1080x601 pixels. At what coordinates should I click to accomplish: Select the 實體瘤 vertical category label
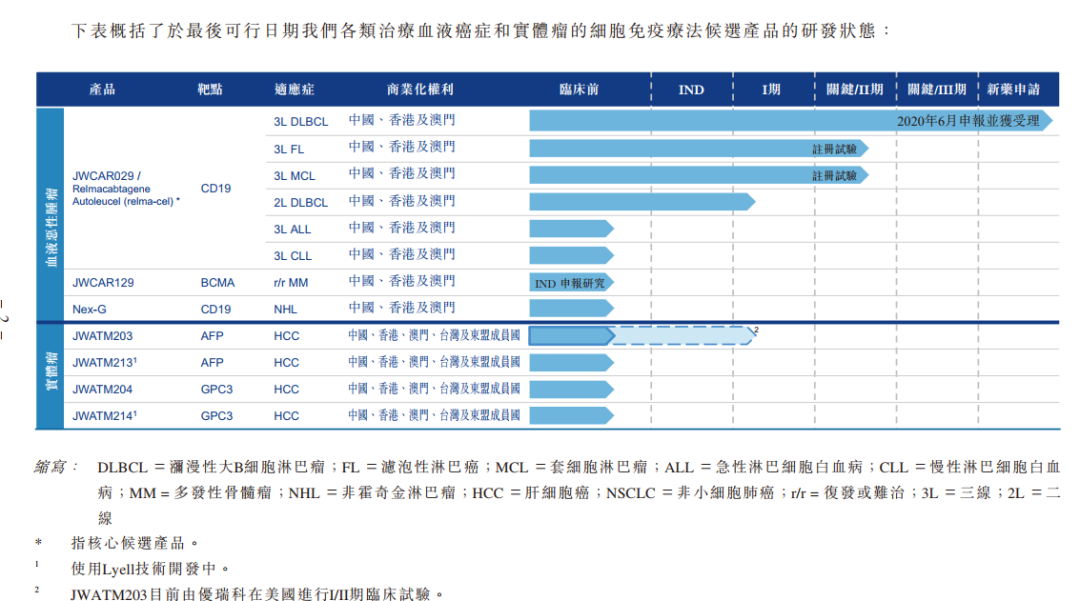point(51,372)
